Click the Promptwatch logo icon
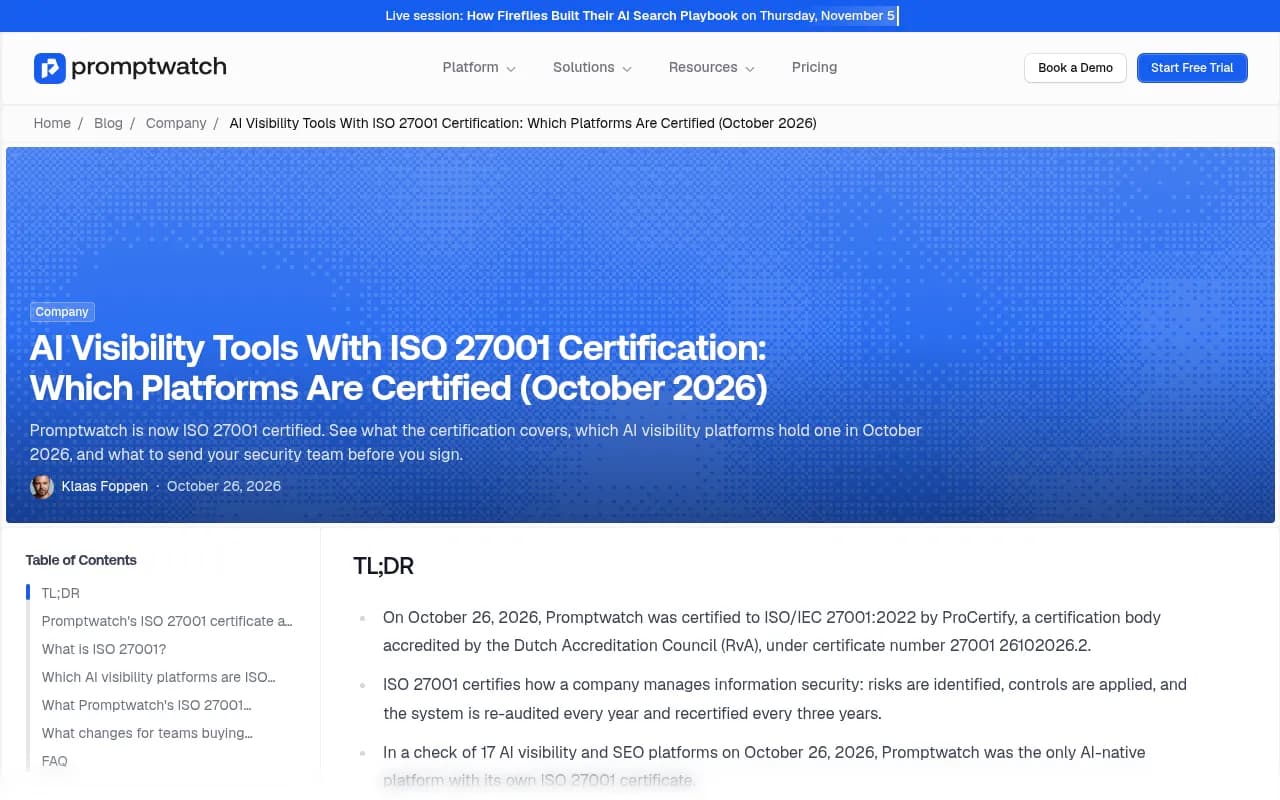Viewport: 1280px width, 800px height. (x=49, y=68)
